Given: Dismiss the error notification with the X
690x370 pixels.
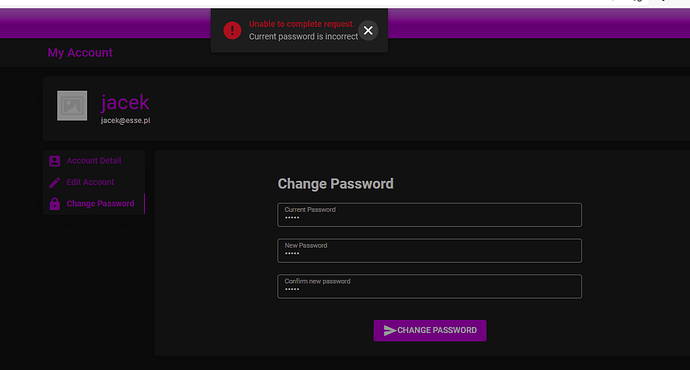Looking at the screenshot, I should [368, 30].
